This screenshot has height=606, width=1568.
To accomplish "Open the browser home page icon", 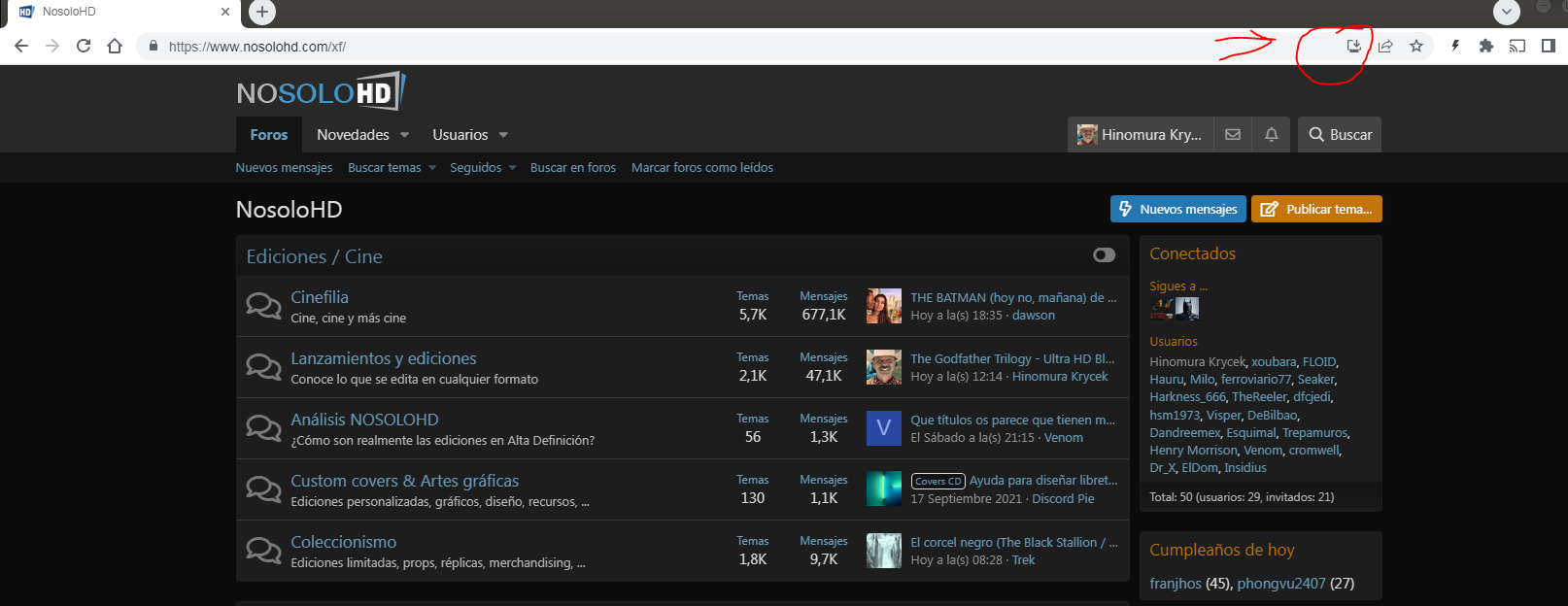I will pos(115,46).
